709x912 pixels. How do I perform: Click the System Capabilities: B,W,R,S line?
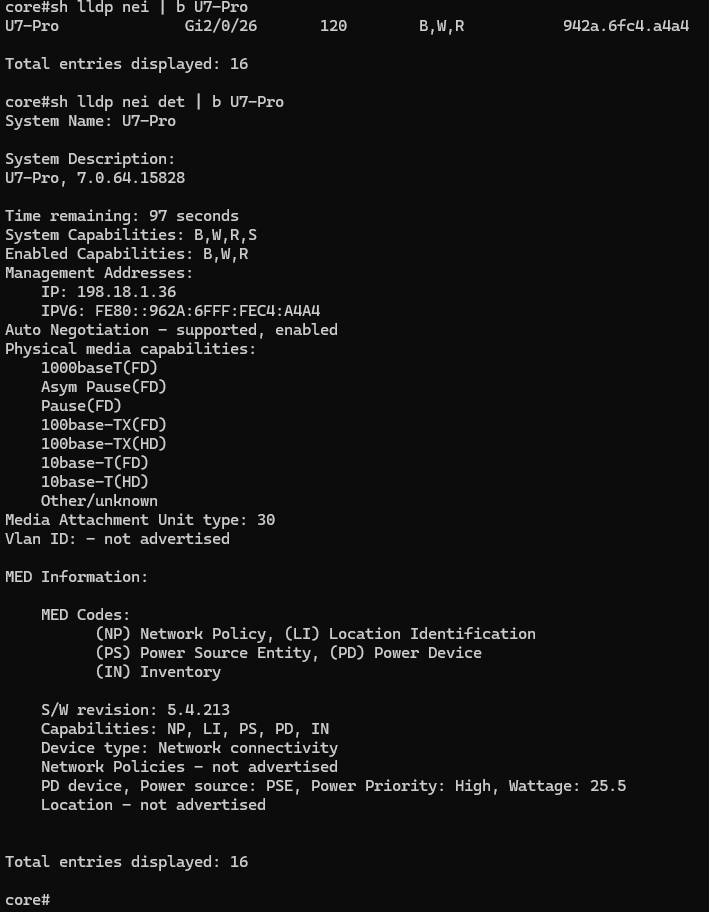131,235
